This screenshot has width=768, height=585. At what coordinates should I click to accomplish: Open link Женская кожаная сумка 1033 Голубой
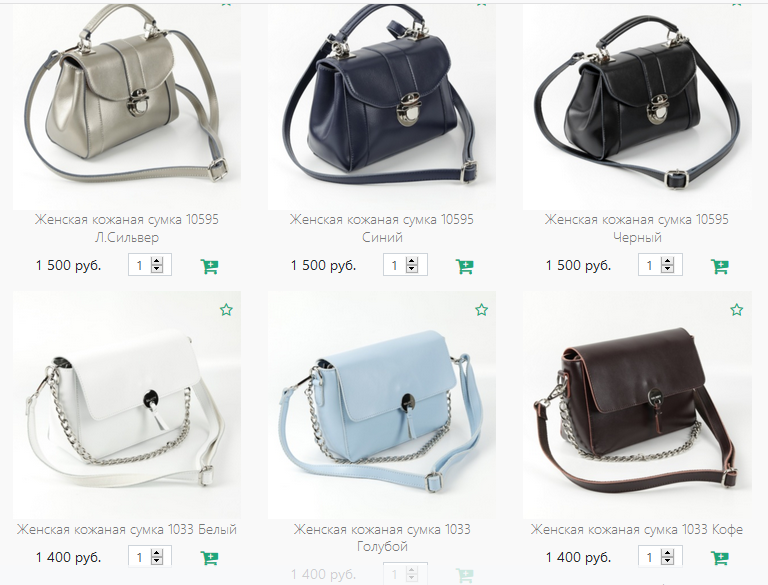pos(382,537)
